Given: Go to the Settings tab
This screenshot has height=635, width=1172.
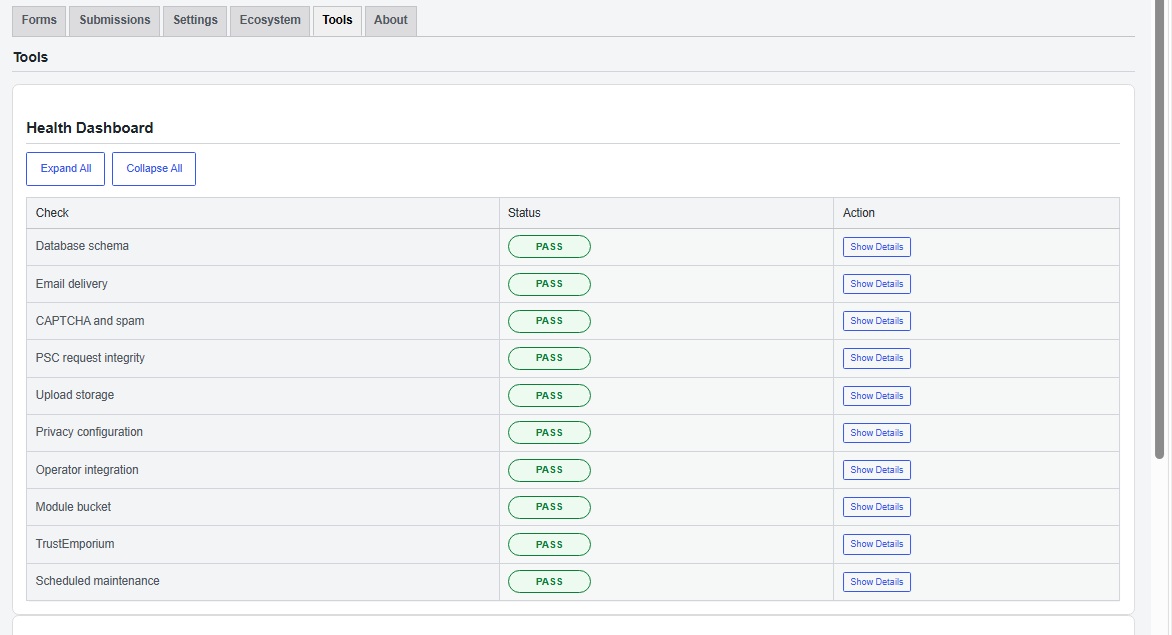Looking at the screenshot, I should 195,21.
